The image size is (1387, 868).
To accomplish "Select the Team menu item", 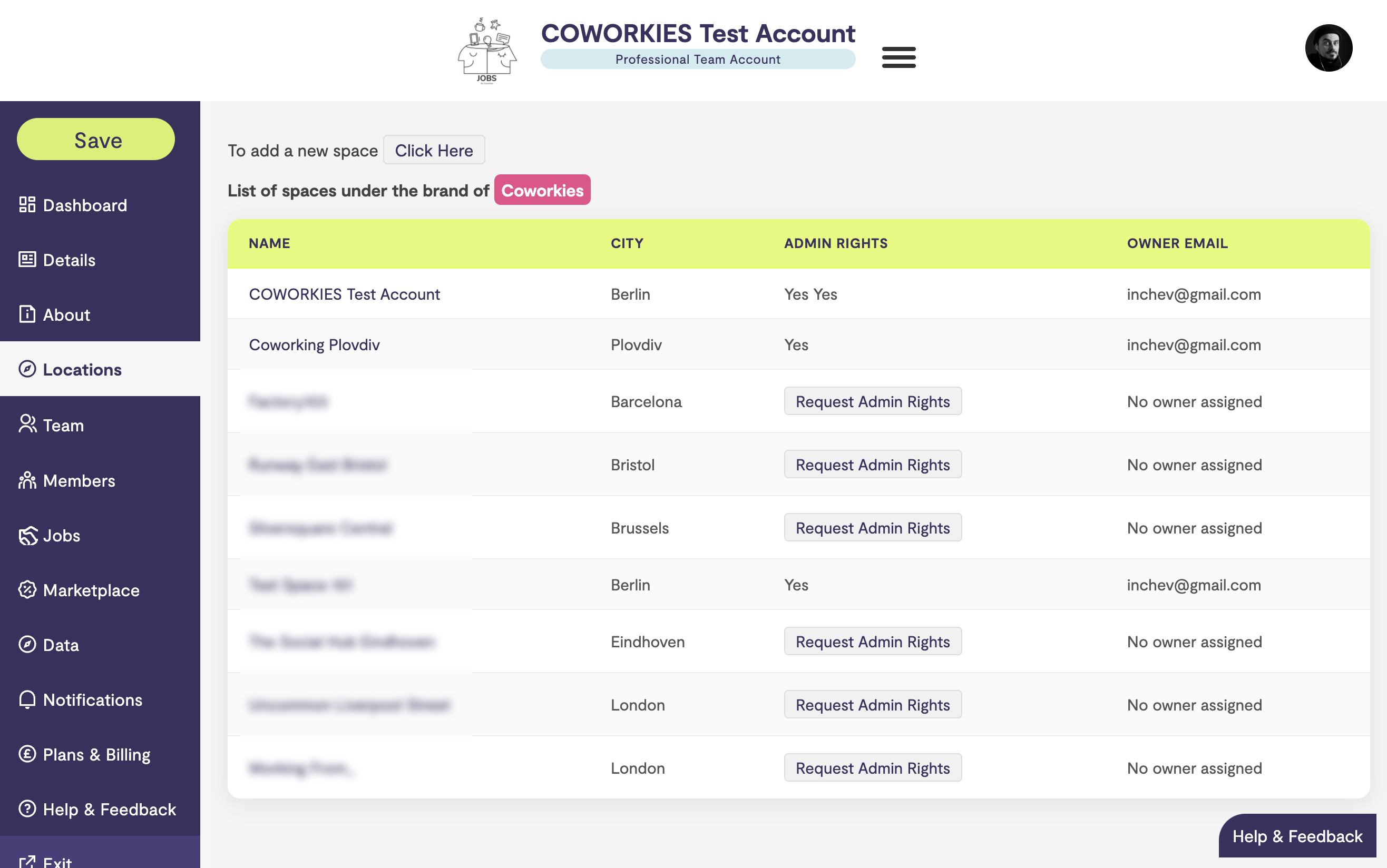I will coord(63,426).
